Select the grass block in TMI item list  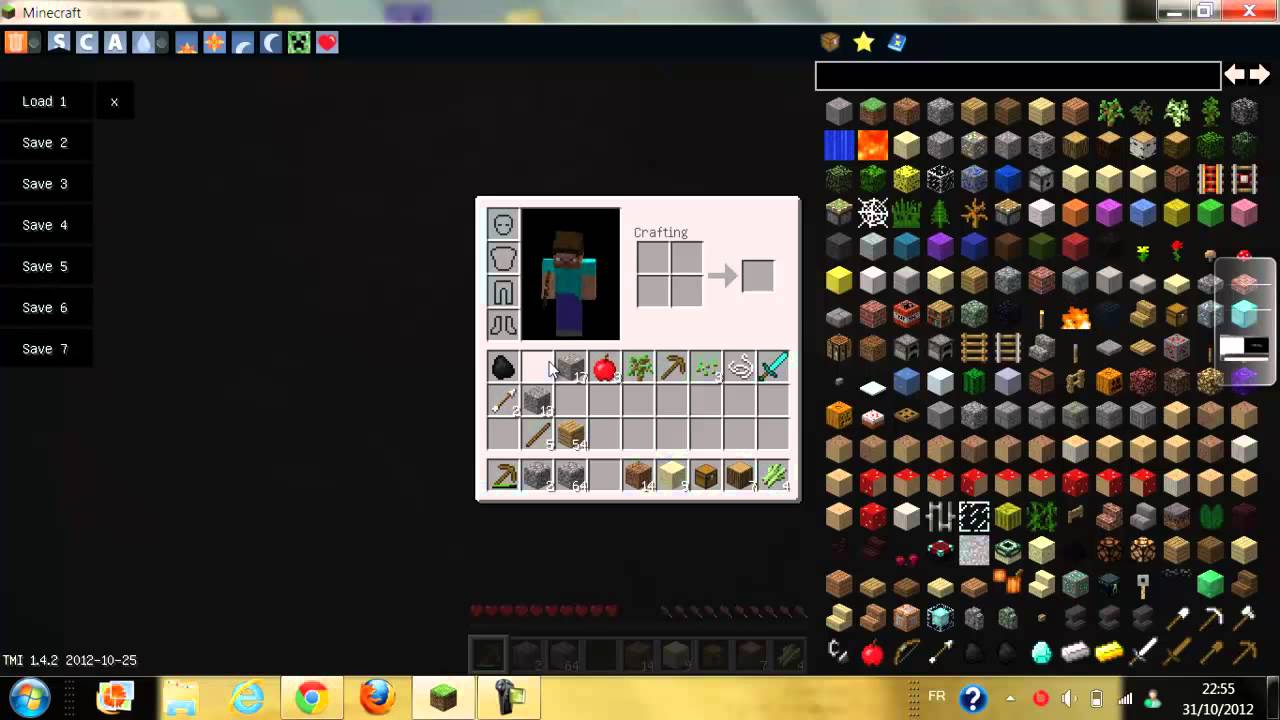(873, 110)
